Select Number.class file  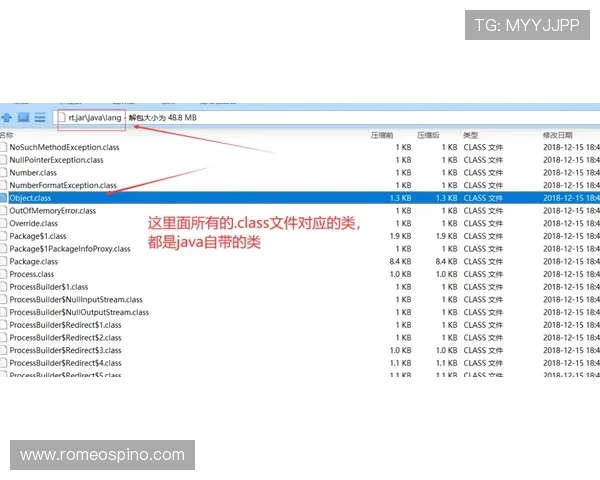(x=33, y=173)
